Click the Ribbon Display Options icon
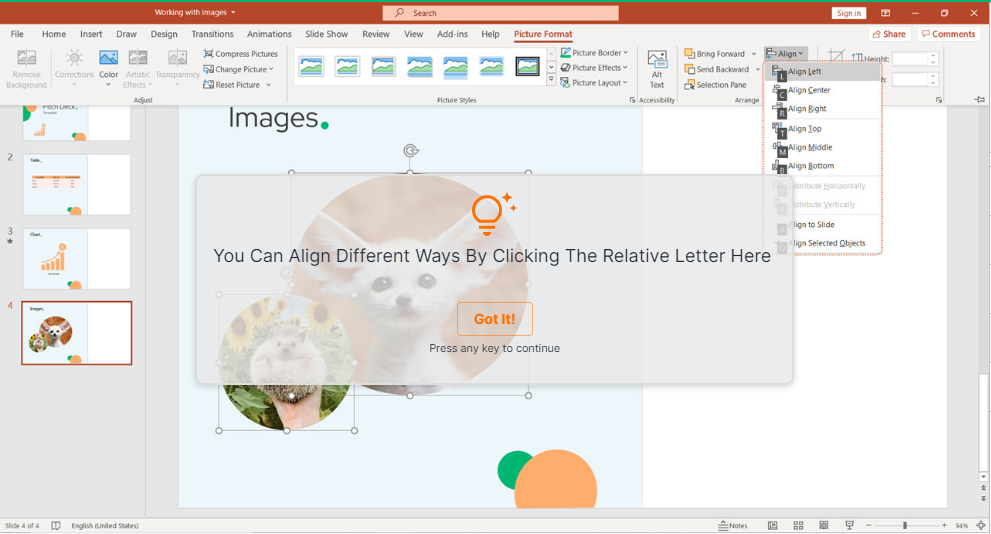 (x=885, y=13)
